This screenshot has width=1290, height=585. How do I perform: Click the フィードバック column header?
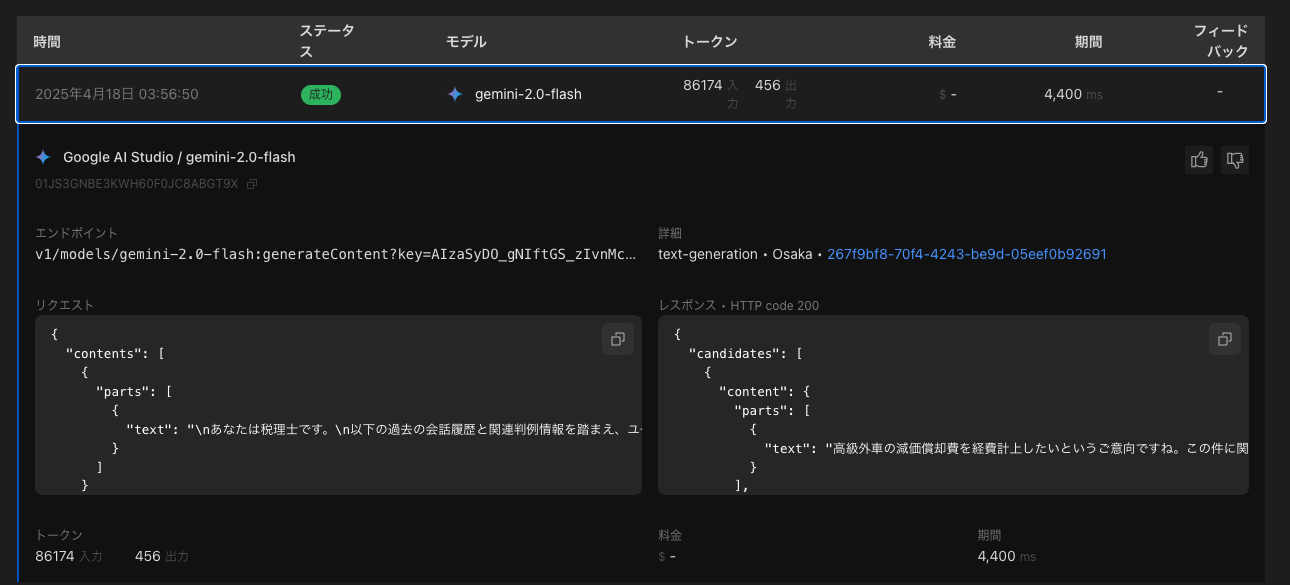(1221, 41)
